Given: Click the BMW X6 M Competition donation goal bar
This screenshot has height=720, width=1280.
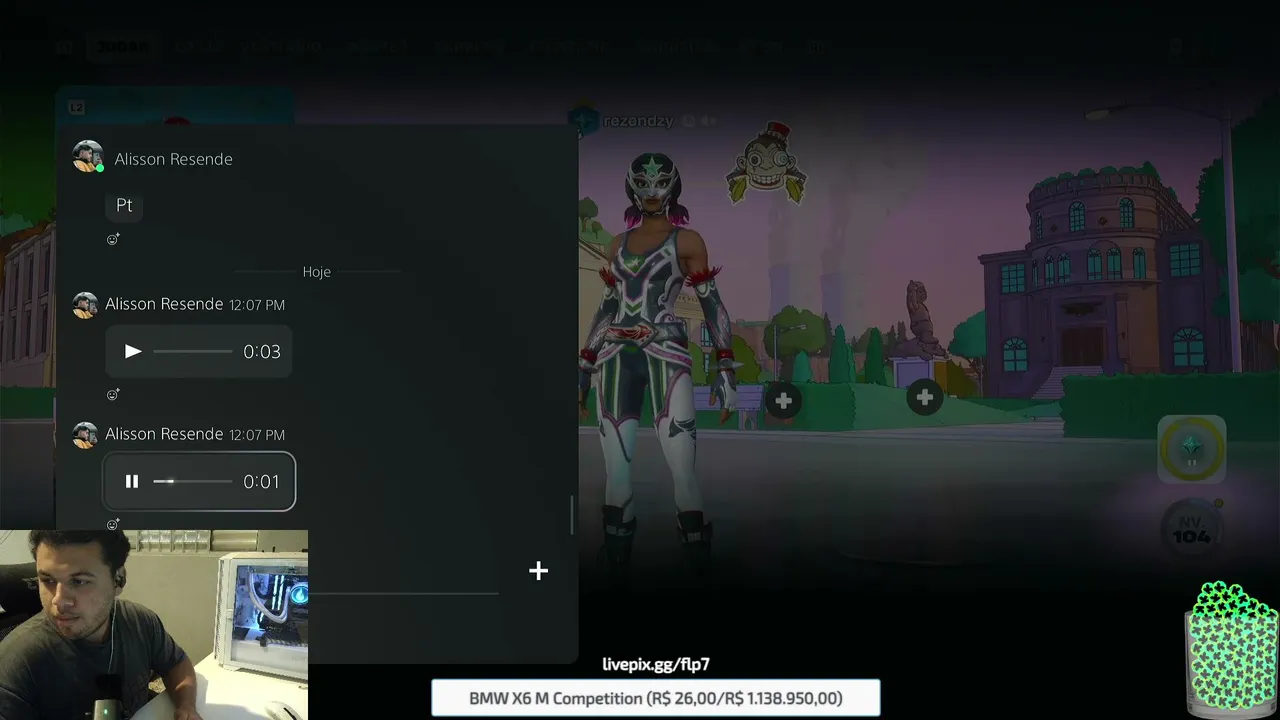Looking at the screenshot, I should pyautogui.click(x=656, y=698).
